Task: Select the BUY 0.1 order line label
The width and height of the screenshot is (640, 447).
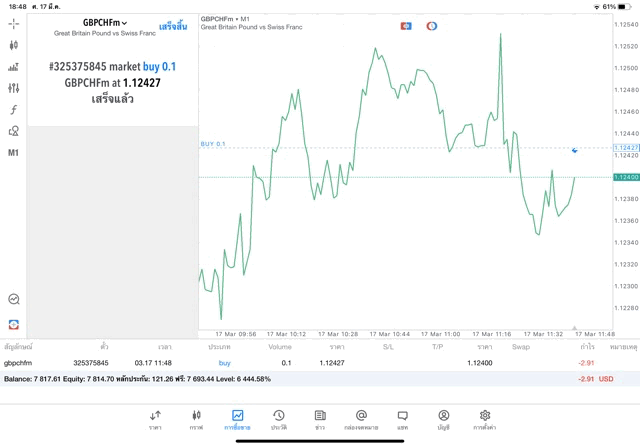Action: [x=213, y=144]
